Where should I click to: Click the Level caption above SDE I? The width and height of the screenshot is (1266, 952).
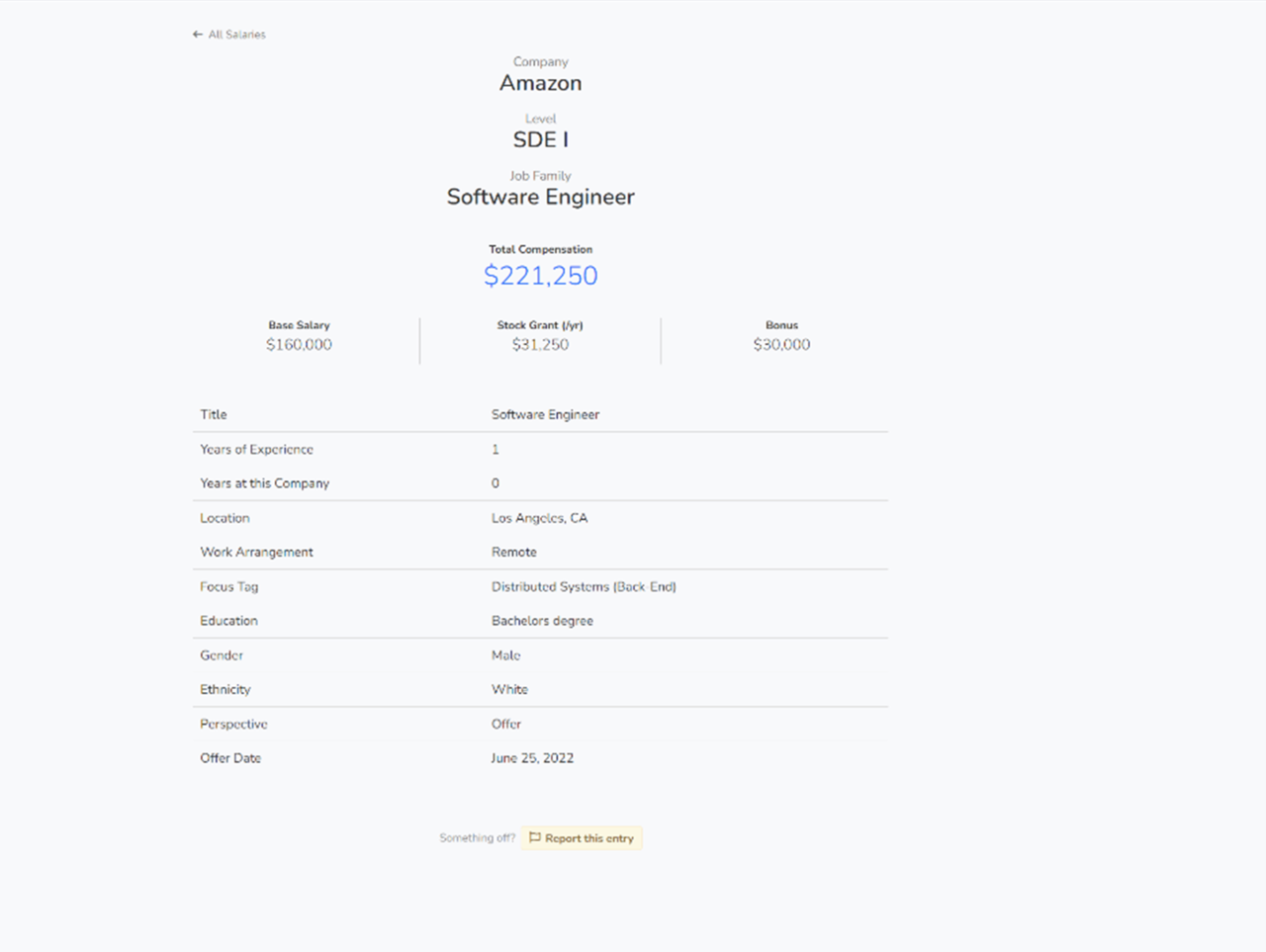pyautogui.click(x=541, y=119)
